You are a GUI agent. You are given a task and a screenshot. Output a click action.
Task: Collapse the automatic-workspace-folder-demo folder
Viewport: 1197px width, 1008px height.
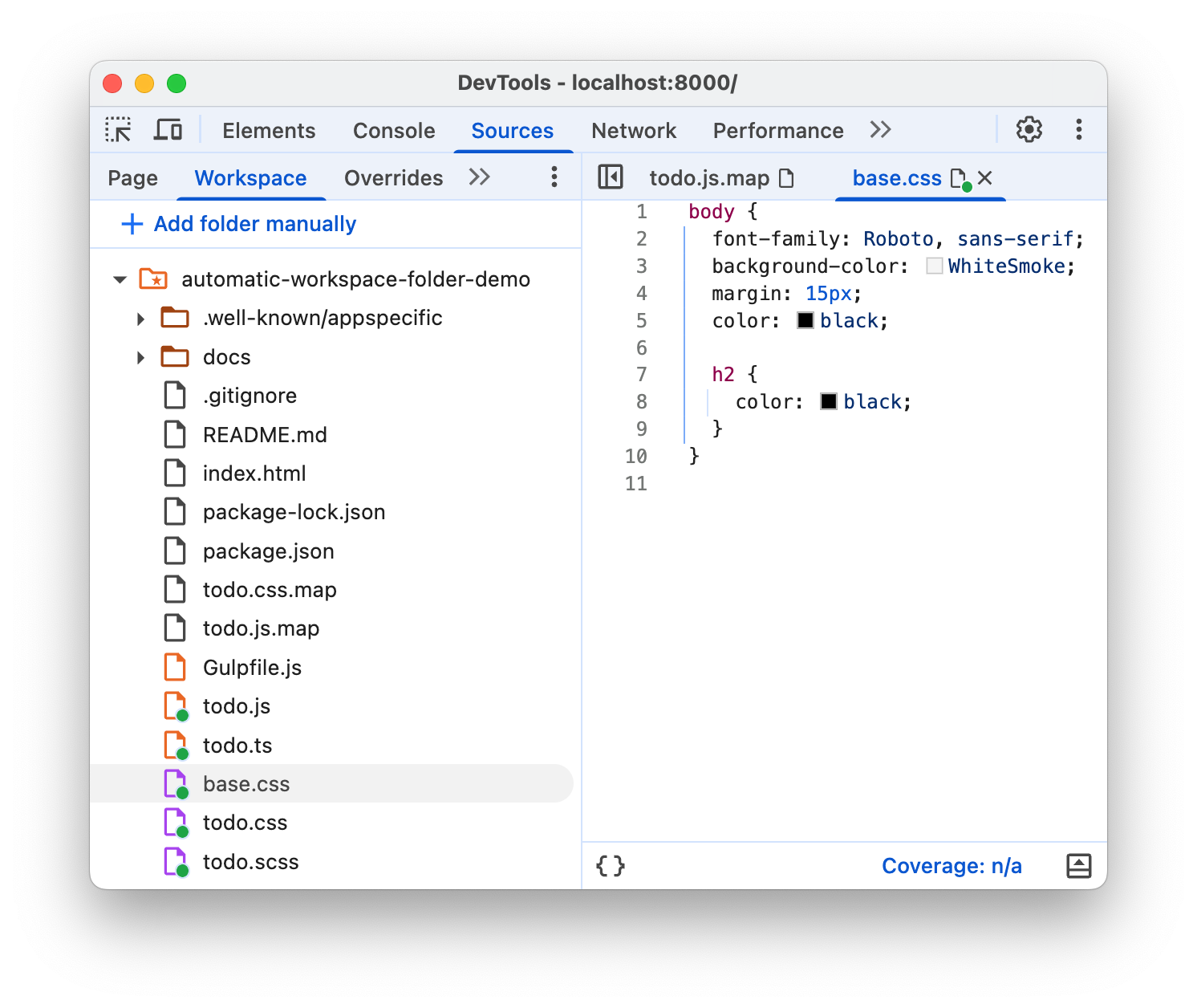pyautogui.click(x=120, y=279)
